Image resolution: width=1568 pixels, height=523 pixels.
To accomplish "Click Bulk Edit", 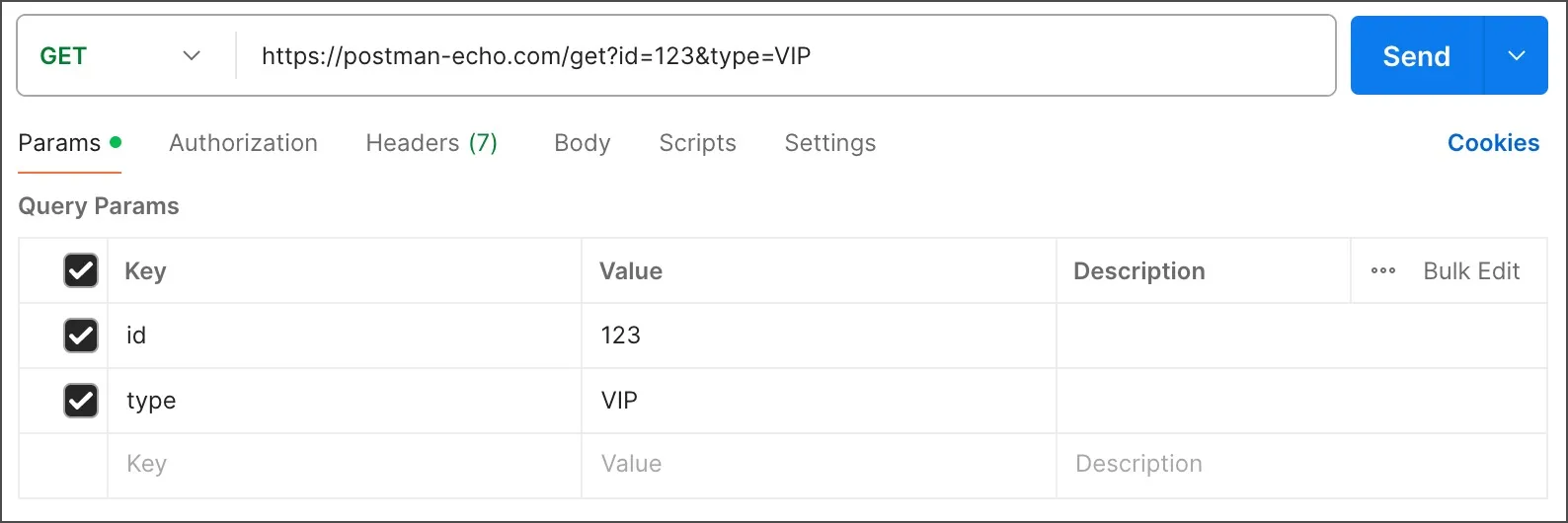I will coord(1471,270).
